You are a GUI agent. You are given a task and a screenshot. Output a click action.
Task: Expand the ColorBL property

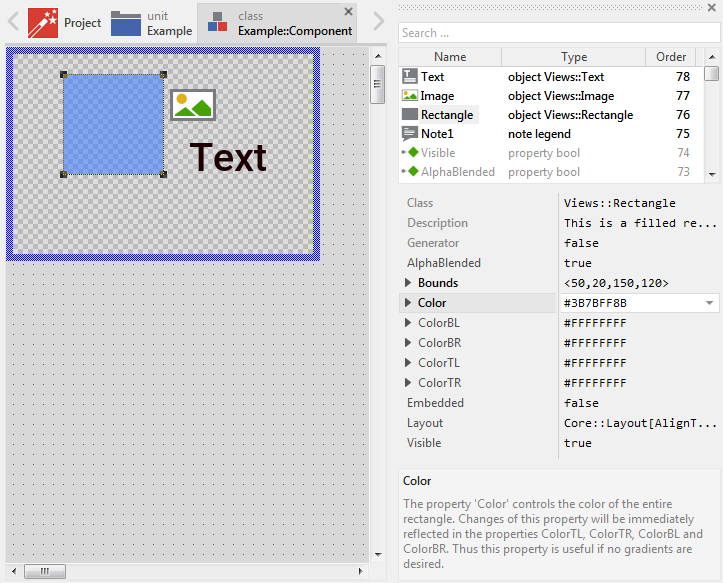point(407,323)
